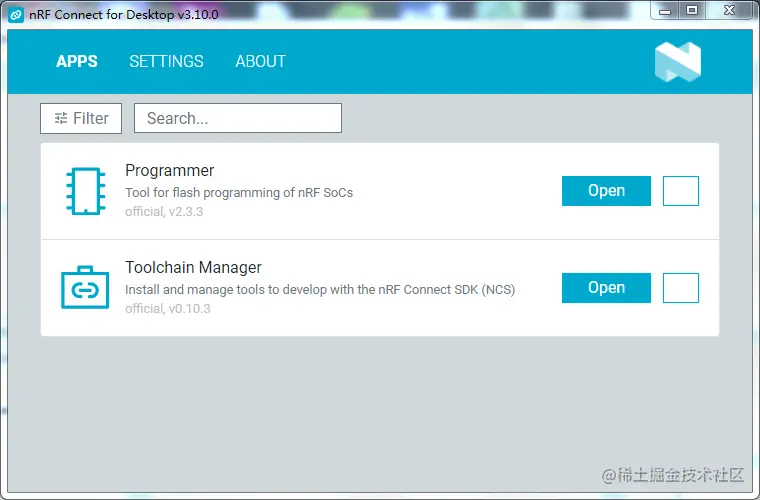Screen dimensions: 760x500
Task: Open the Toolchain Manager app
Action: click(x=606, y=288)
